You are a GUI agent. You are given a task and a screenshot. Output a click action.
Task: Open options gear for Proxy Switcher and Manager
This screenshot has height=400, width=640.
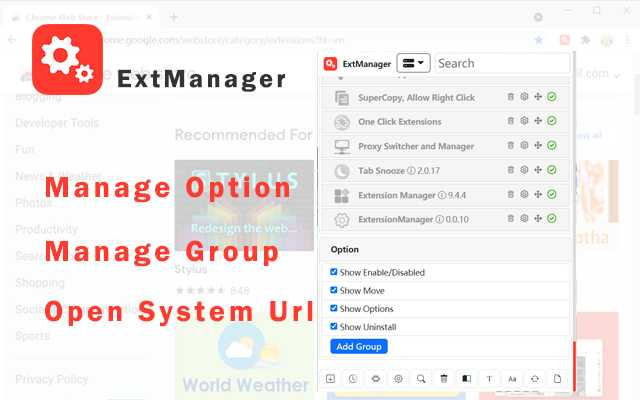click(x=524, y=145)
